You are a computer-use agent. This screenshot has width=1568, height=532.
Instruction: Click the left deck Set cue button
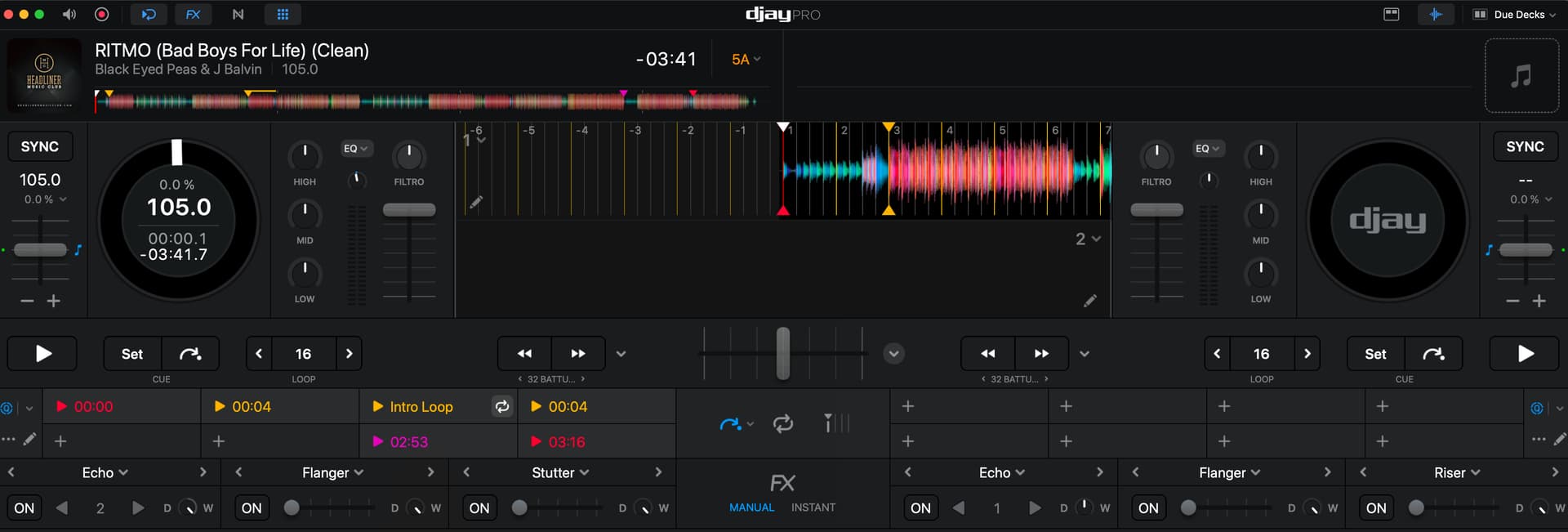132,354
